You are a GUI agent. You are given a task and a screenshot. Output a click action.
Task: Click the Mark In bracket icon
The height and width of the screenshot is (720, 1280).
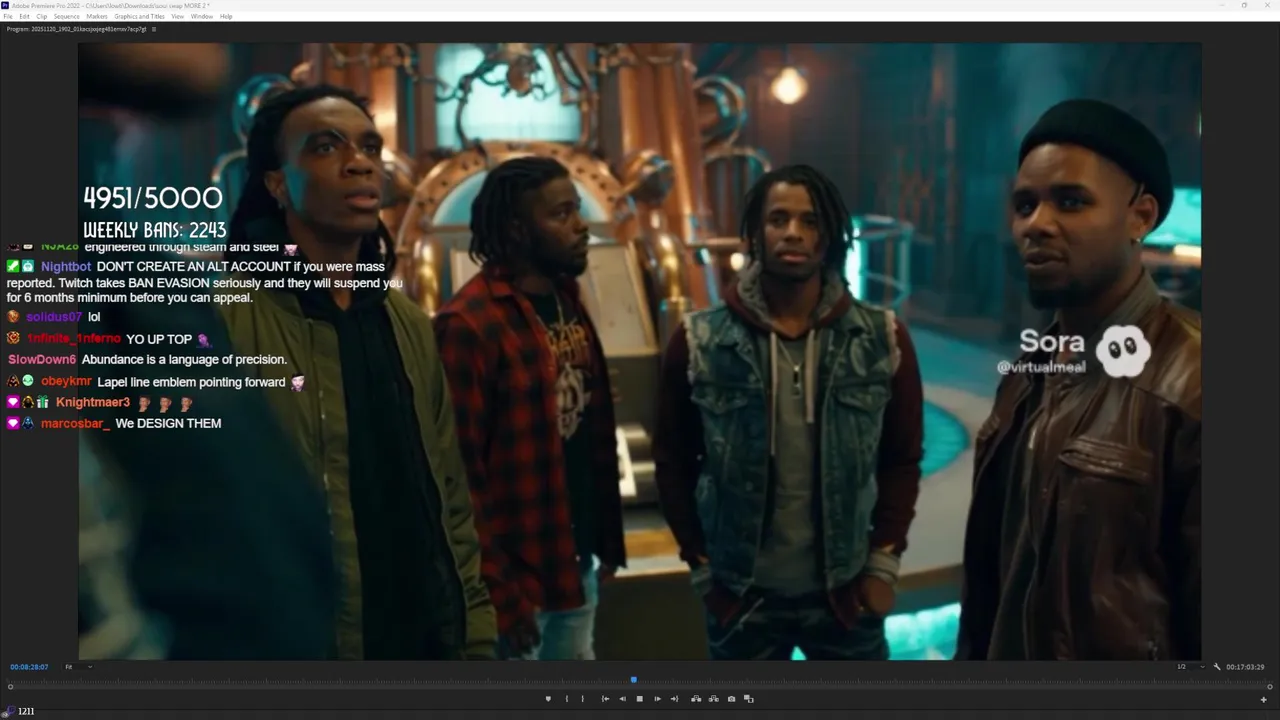tap(566, 699)
